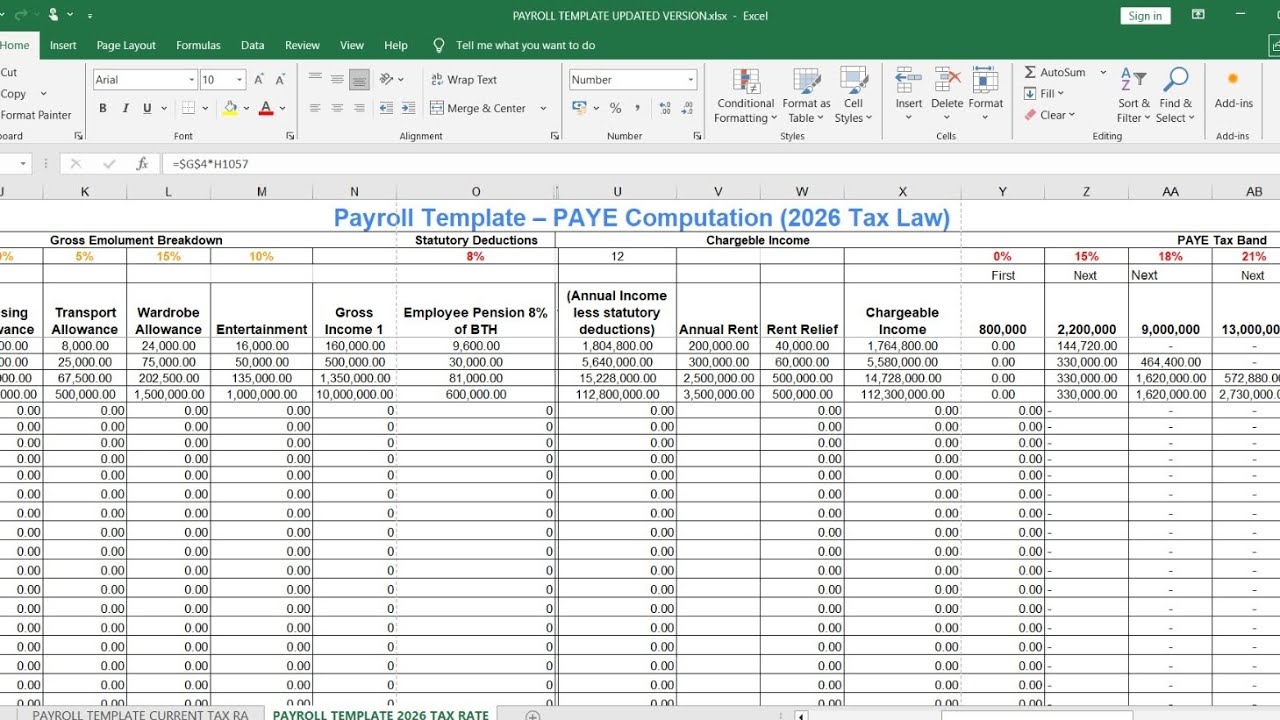Screen dimensions: 1280x720
Task: Click Tell me what you want to do
Action: (525, 45)
